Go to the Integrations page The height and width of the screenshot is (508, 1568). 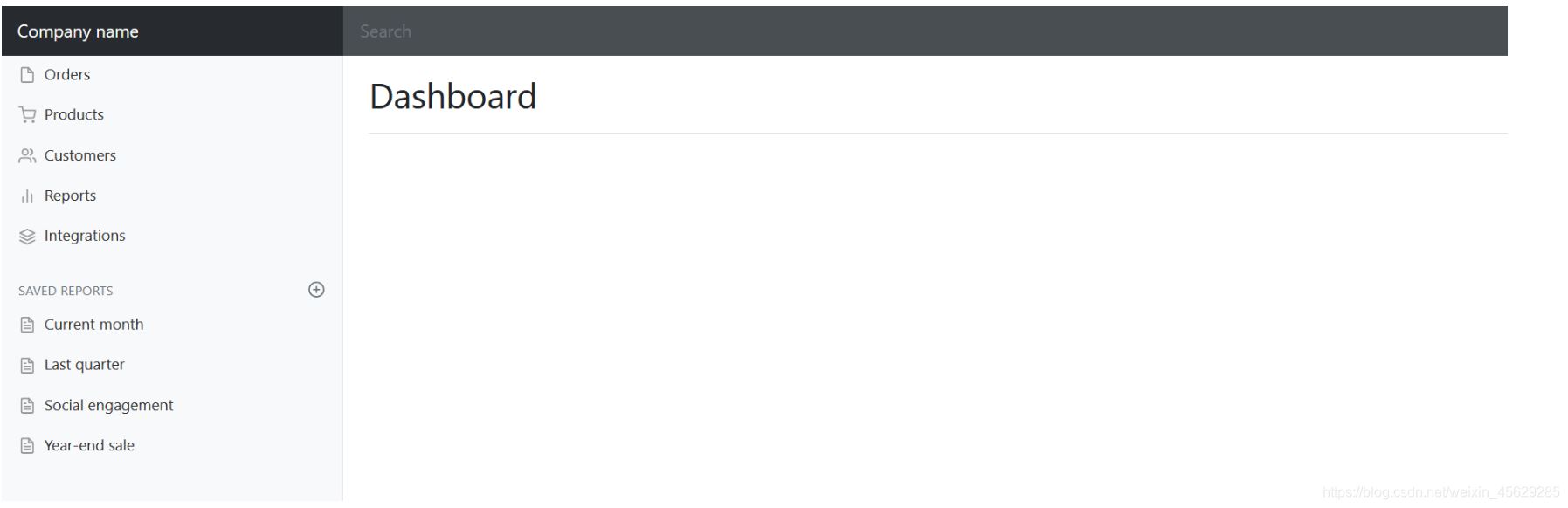[x=85, y=235]
